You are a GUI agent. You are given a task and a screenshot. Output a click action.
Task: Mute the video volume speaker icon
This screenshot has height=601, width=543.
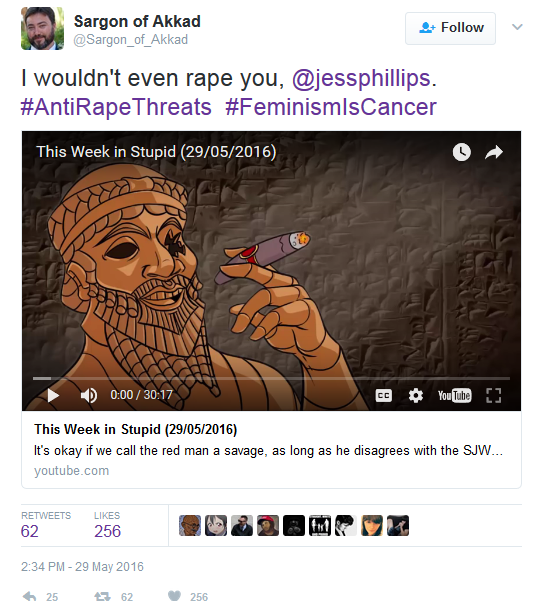(x=89, y=395)
